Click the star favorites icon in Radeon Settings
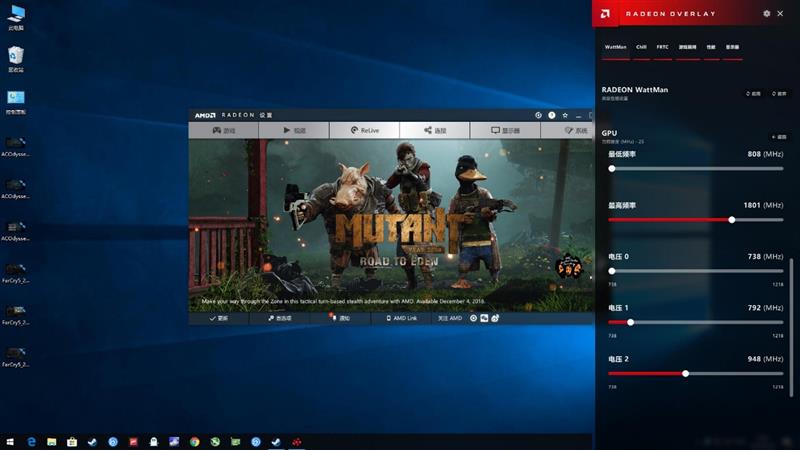The height and width of the screenshot is (450, 800). coord(565,115)
